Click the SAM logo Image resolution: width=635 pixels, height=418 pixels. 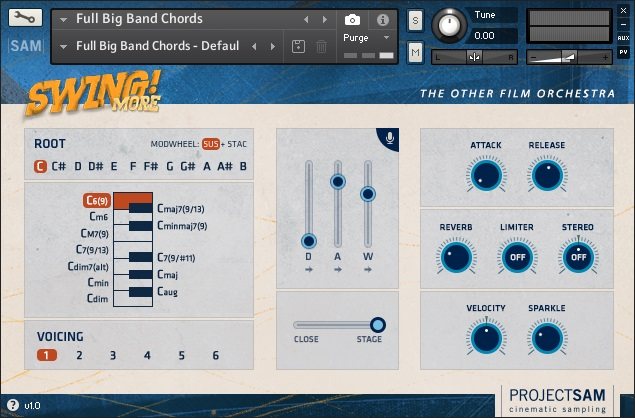(x=26, y=46)
